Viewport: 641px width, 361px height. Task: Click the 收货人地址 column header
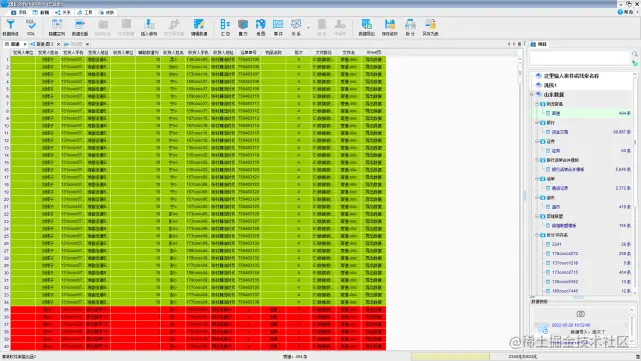tap(223, 53)
